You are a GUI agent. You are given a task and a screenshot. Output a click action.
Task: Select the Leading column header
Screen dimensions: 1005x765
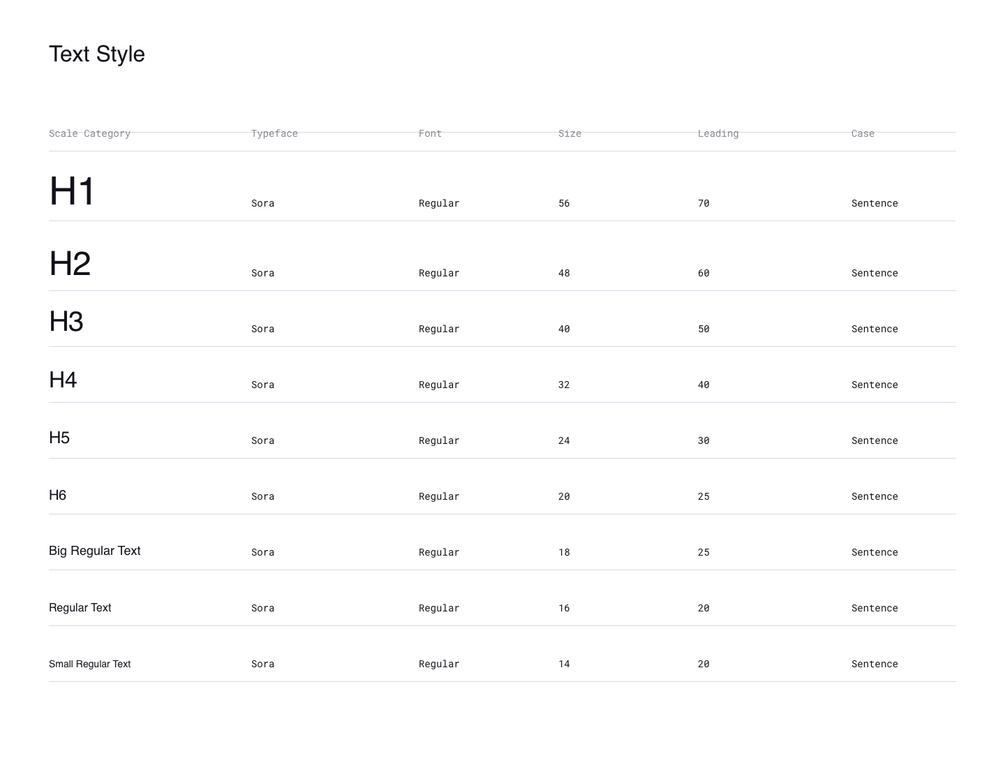click(718, 134)
